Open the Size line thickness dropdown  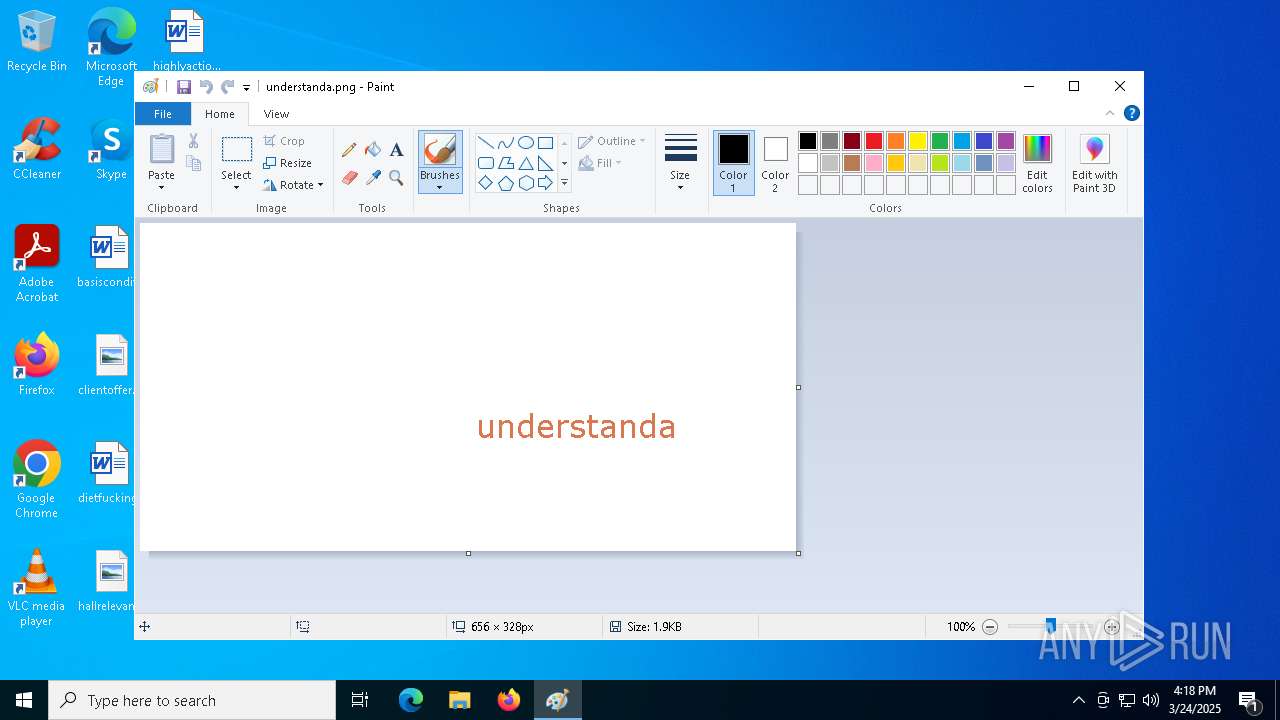tap(680, 163)
